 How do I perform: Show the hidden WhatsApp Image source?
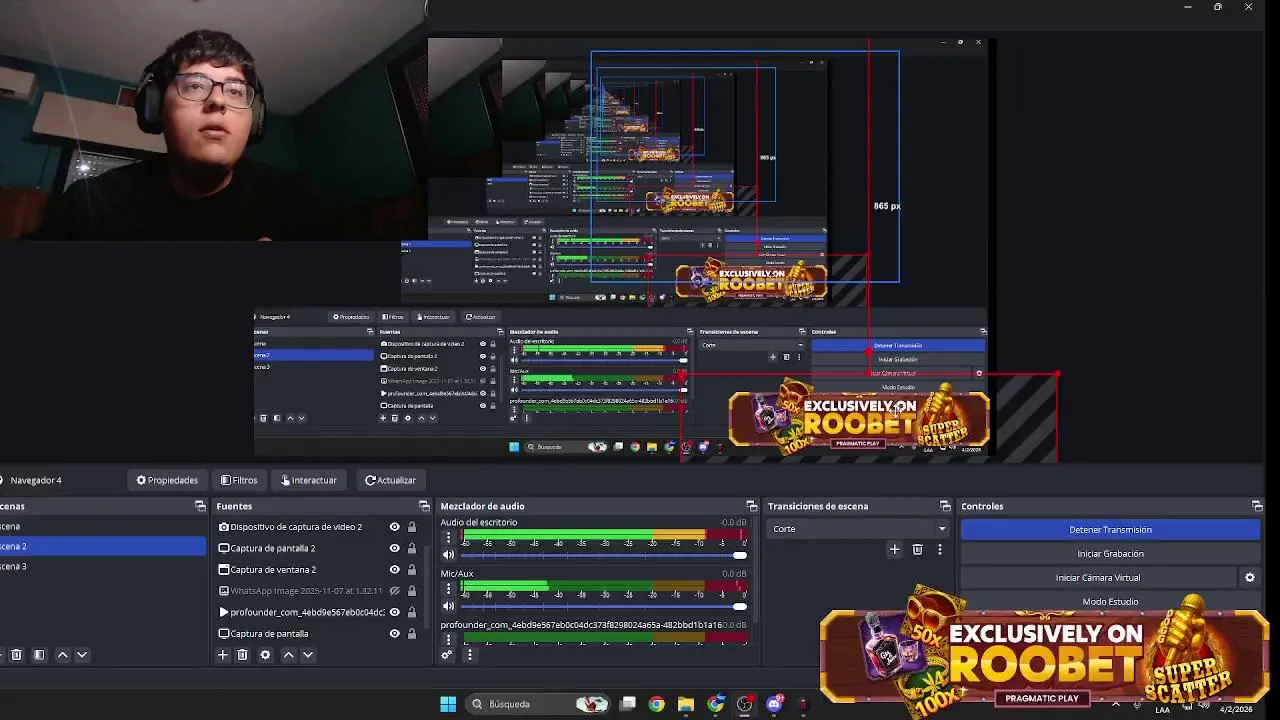(x=394, y=591)
